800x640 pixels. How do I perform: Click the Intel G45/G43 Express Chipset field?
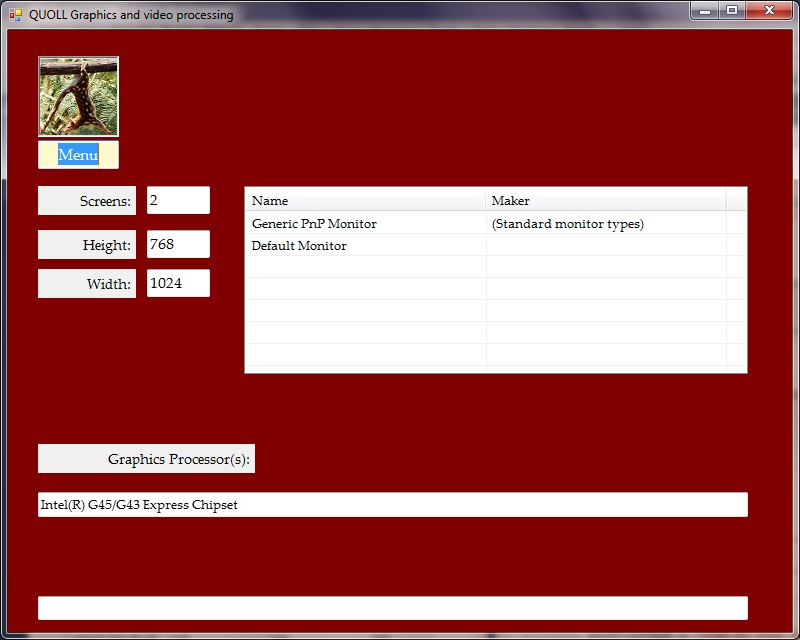(x=392, y=505)
